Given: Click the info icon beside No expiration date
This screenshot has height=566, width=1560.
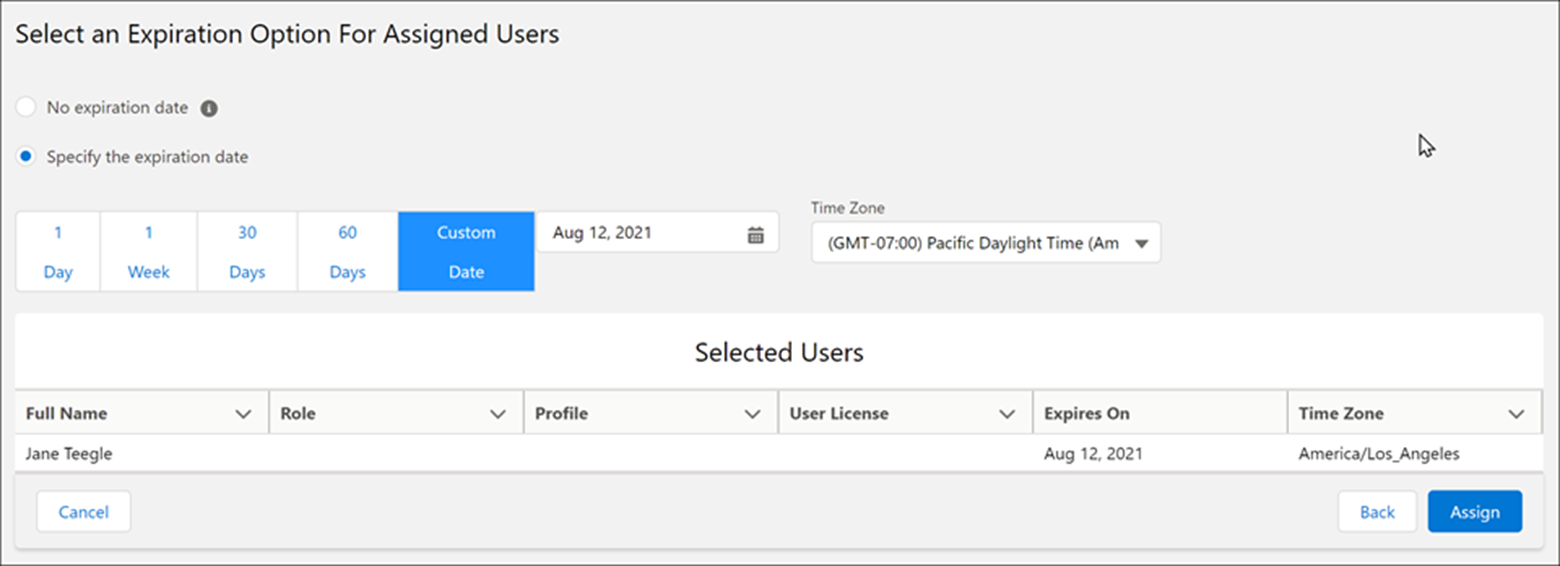Looking at the screenshot, I should click(209, 108).
